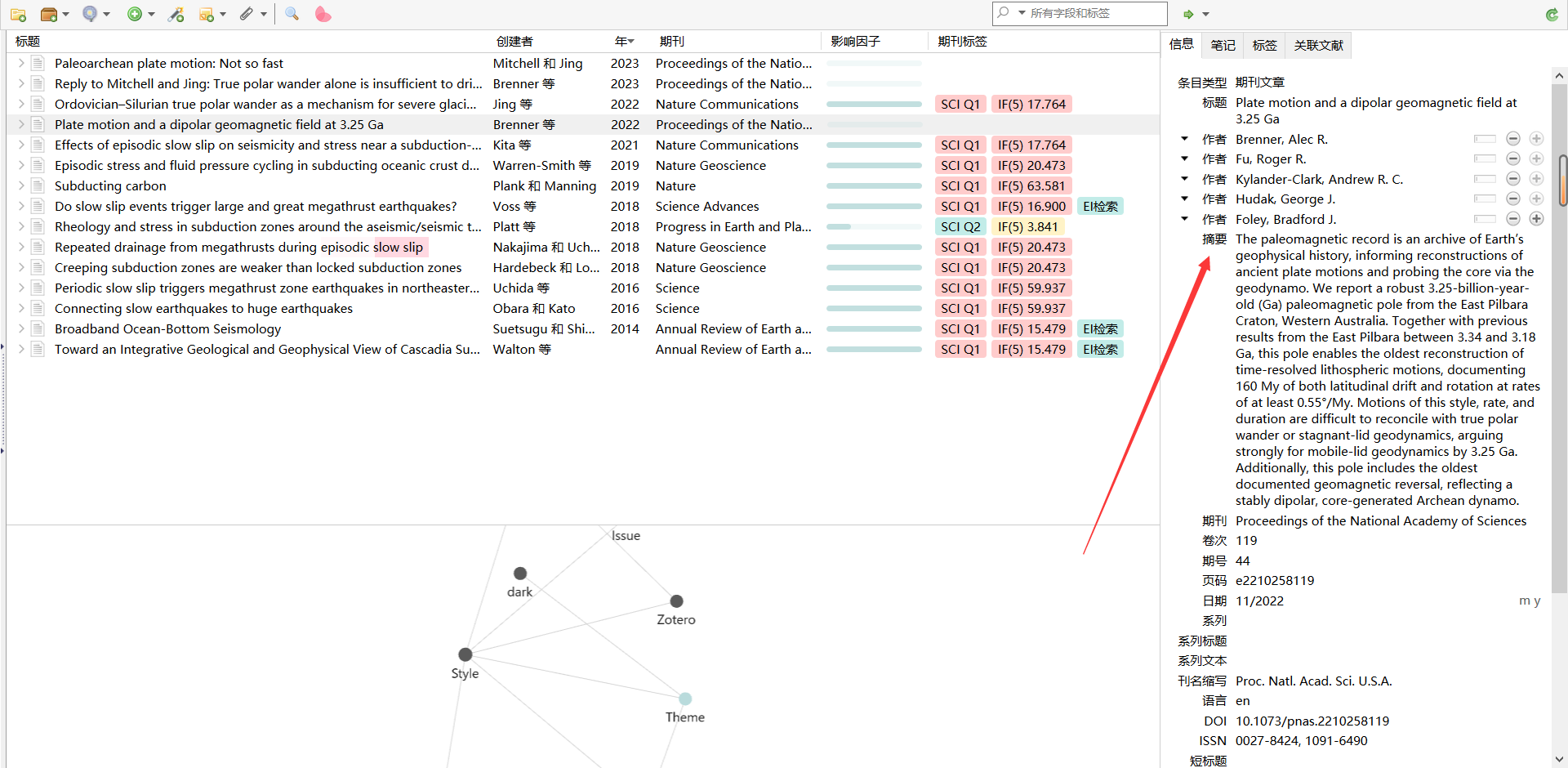Click the new feed globe icon
This screenshot has height=768, width=1568.
(x=90, y=14)
